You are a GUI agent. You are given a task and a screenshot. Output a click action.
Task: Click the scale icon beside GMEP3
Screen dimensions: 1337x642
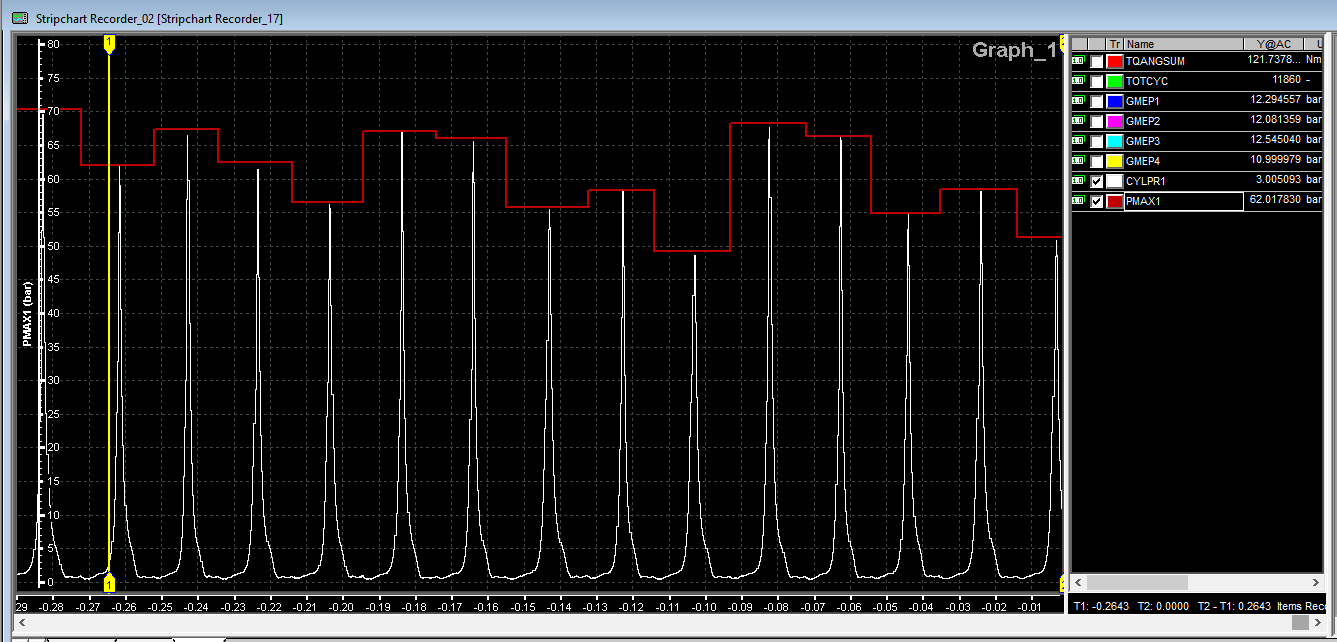point(1078,141)
